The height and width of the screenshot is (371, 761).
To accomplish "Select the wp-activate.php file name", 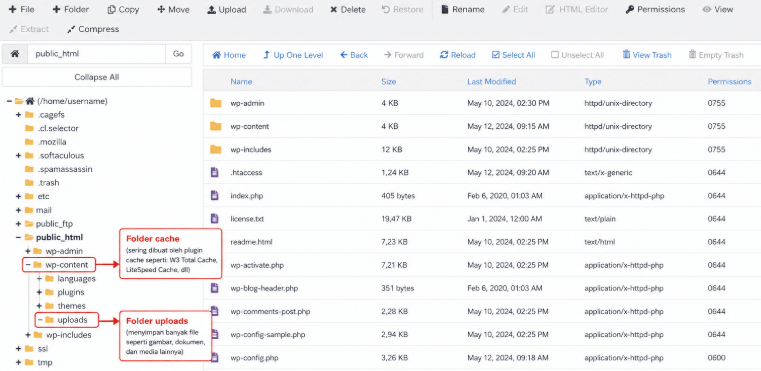I will 257,265.
